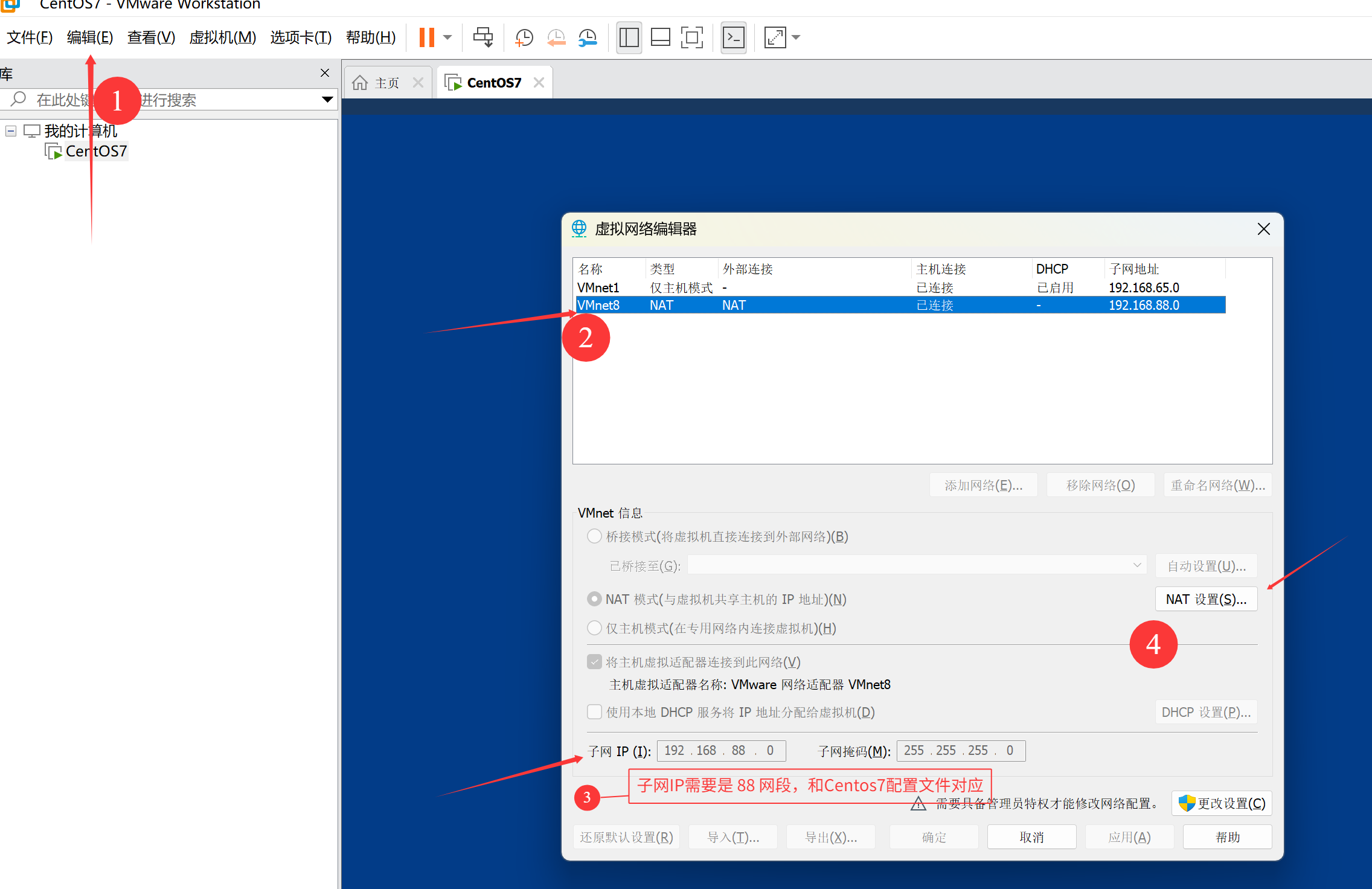This screenshot has width=1372, height=889.
Task: Open the 文件(F) menu
Action: tap(30, 37)
